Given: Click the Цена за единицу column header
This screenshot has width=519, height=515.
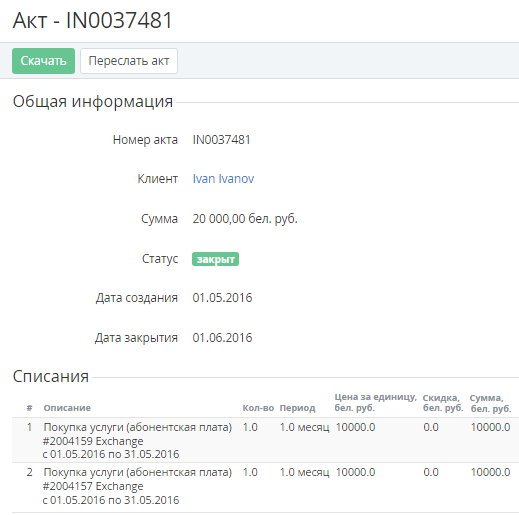Looking at the screenshot, I should point(376,402).
